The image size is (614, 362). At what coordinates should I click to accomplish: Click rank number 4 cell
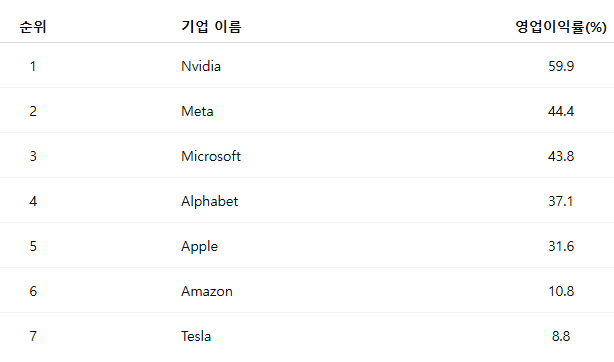tap(33, 201)
